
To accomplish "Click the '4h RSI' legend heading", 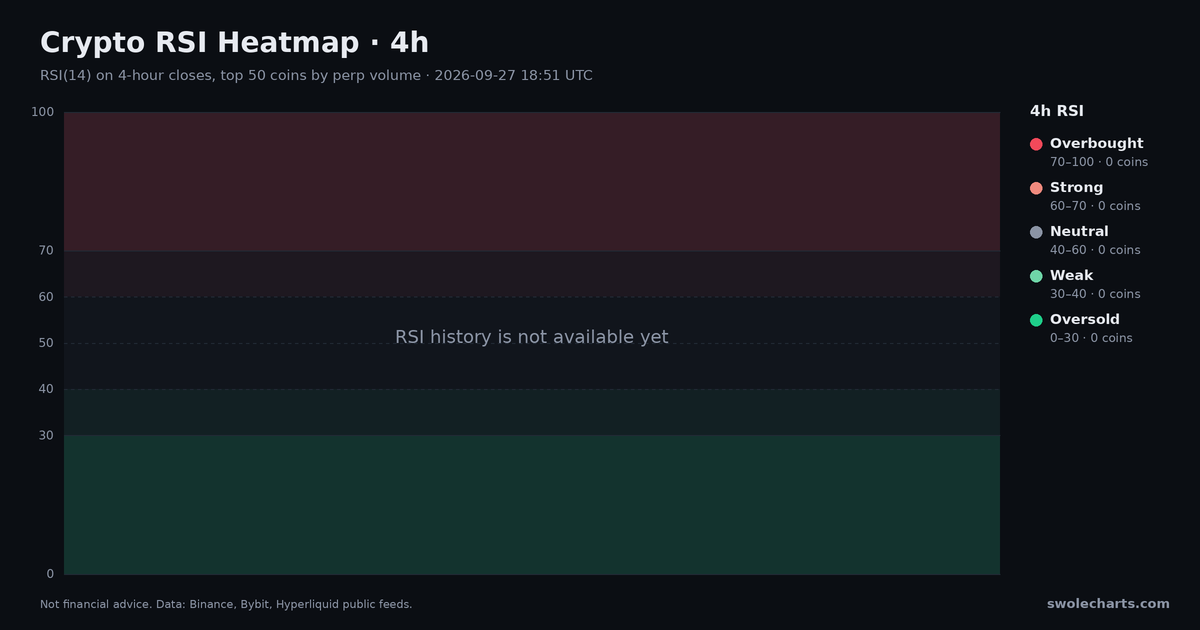I will coord(1056,111).
